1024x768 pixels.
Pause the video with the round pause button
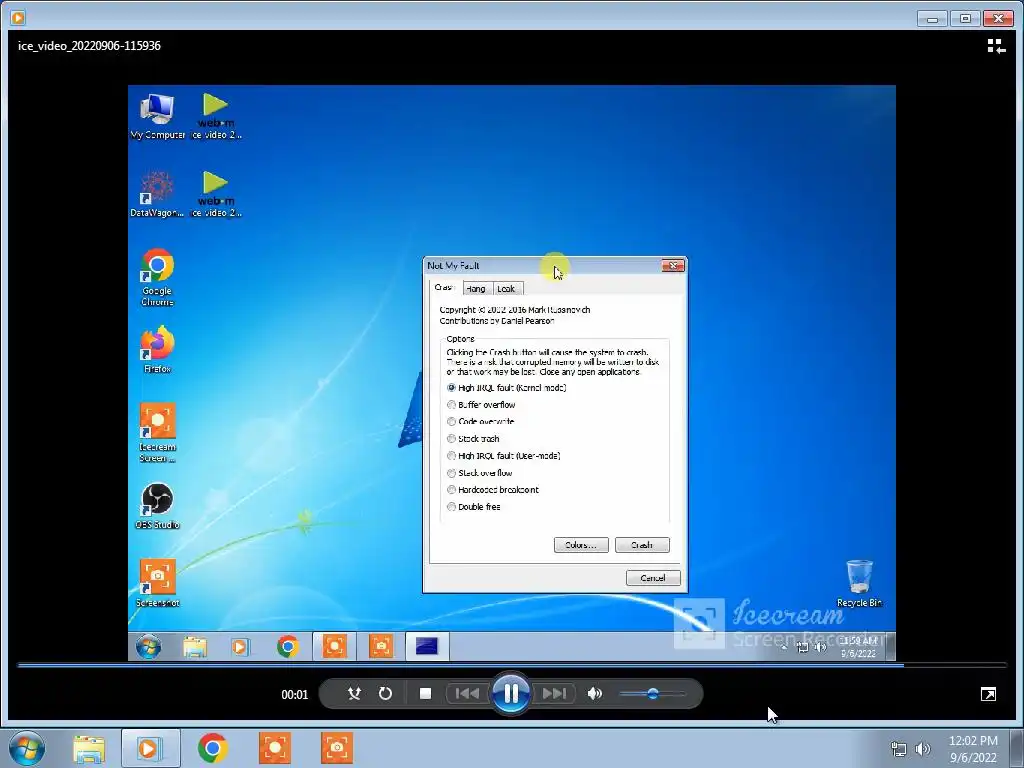point(511,693)
